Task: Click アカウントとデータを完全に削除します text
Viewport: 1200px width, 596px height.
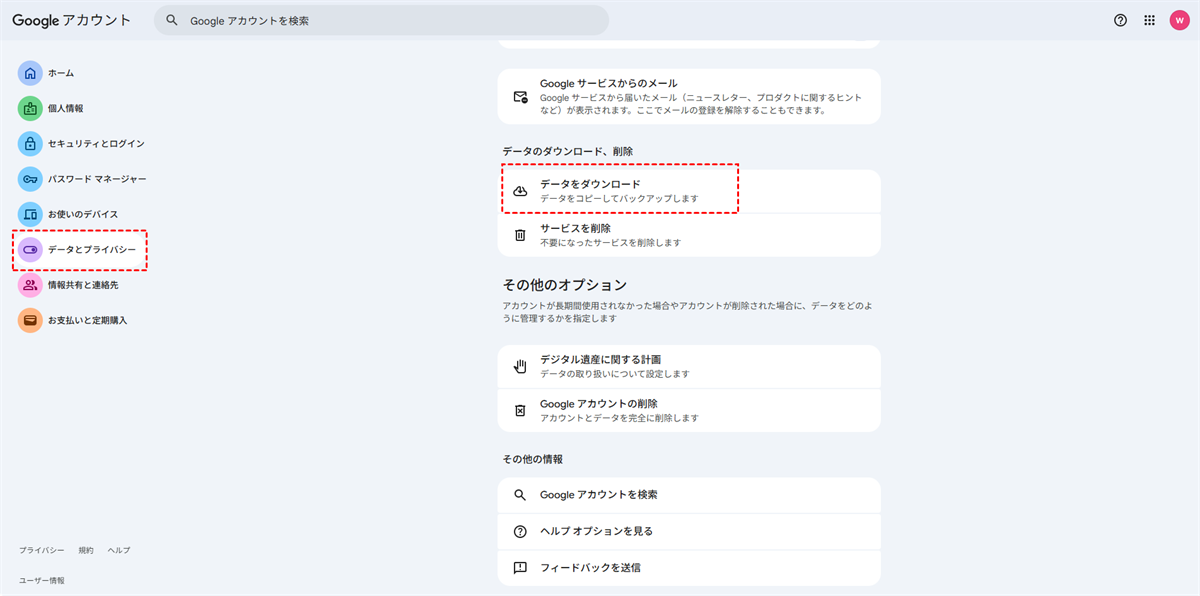Action: (619, 418)
